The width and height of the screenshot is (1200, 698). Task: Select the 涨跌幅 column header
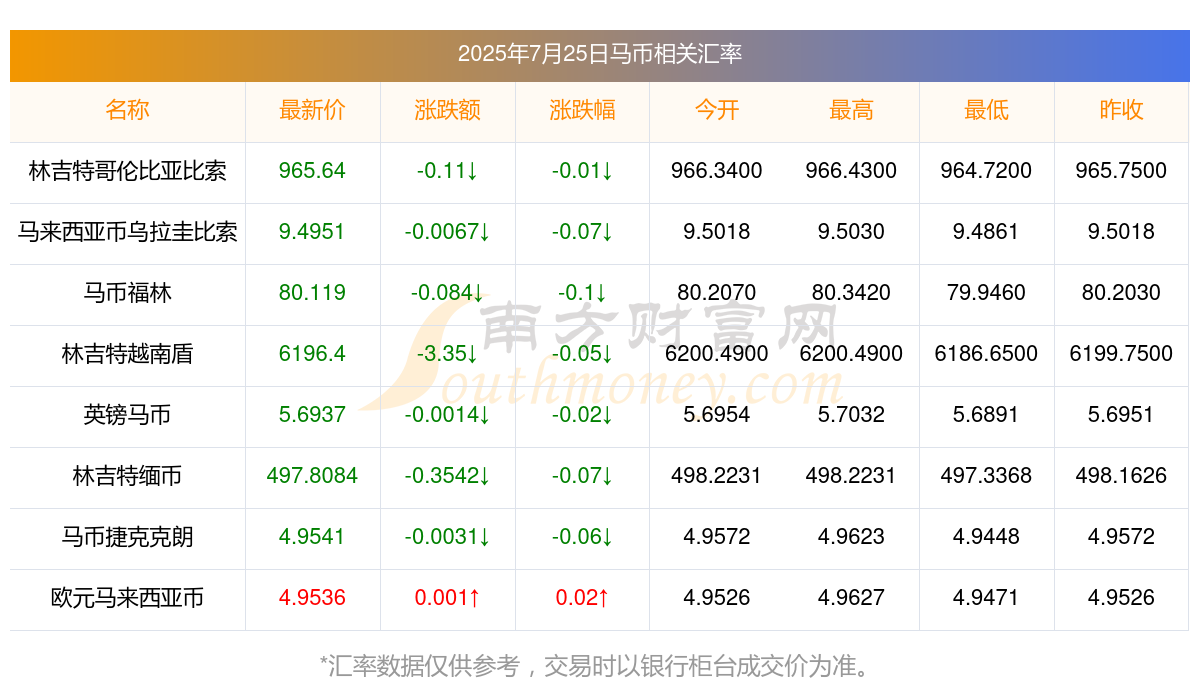(x=582, y=110)
